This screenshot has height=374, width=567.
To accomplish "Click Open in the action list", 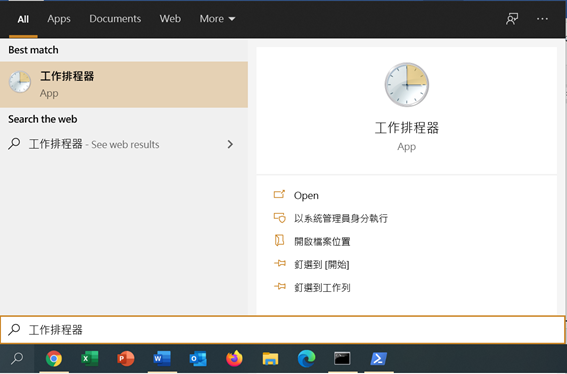I will pyautogui.click(x=306, y=196).
